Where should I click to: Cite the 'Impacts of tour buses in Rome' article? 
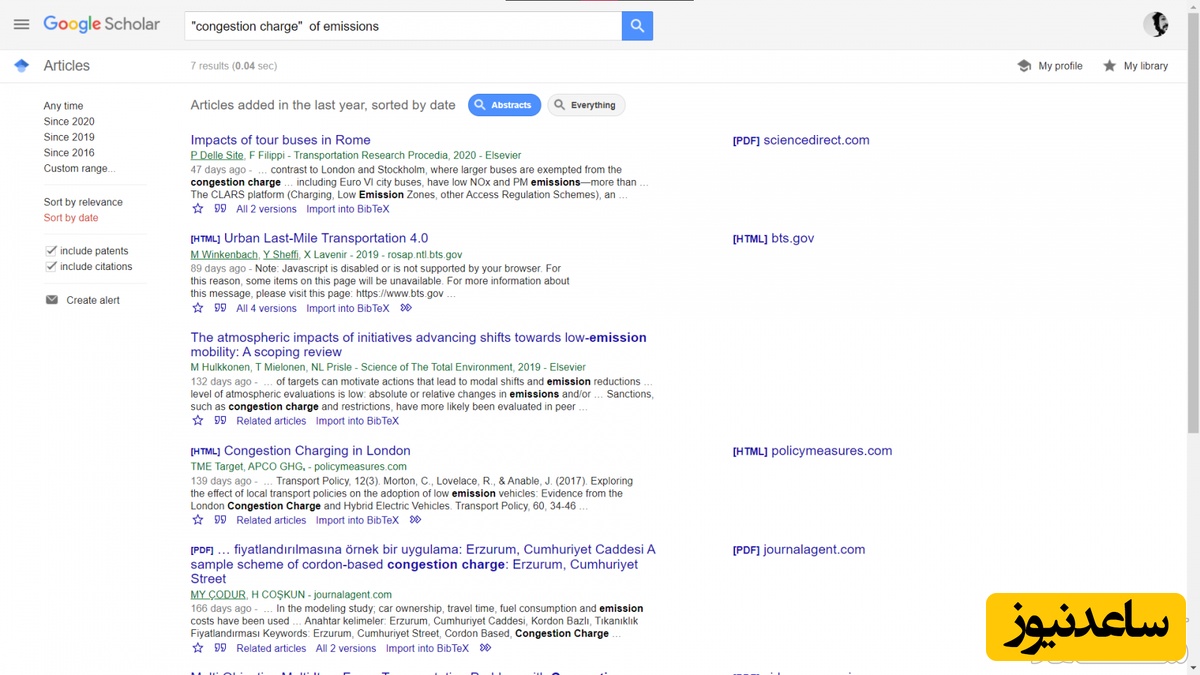pyautogui.click(x=220, y=209)
